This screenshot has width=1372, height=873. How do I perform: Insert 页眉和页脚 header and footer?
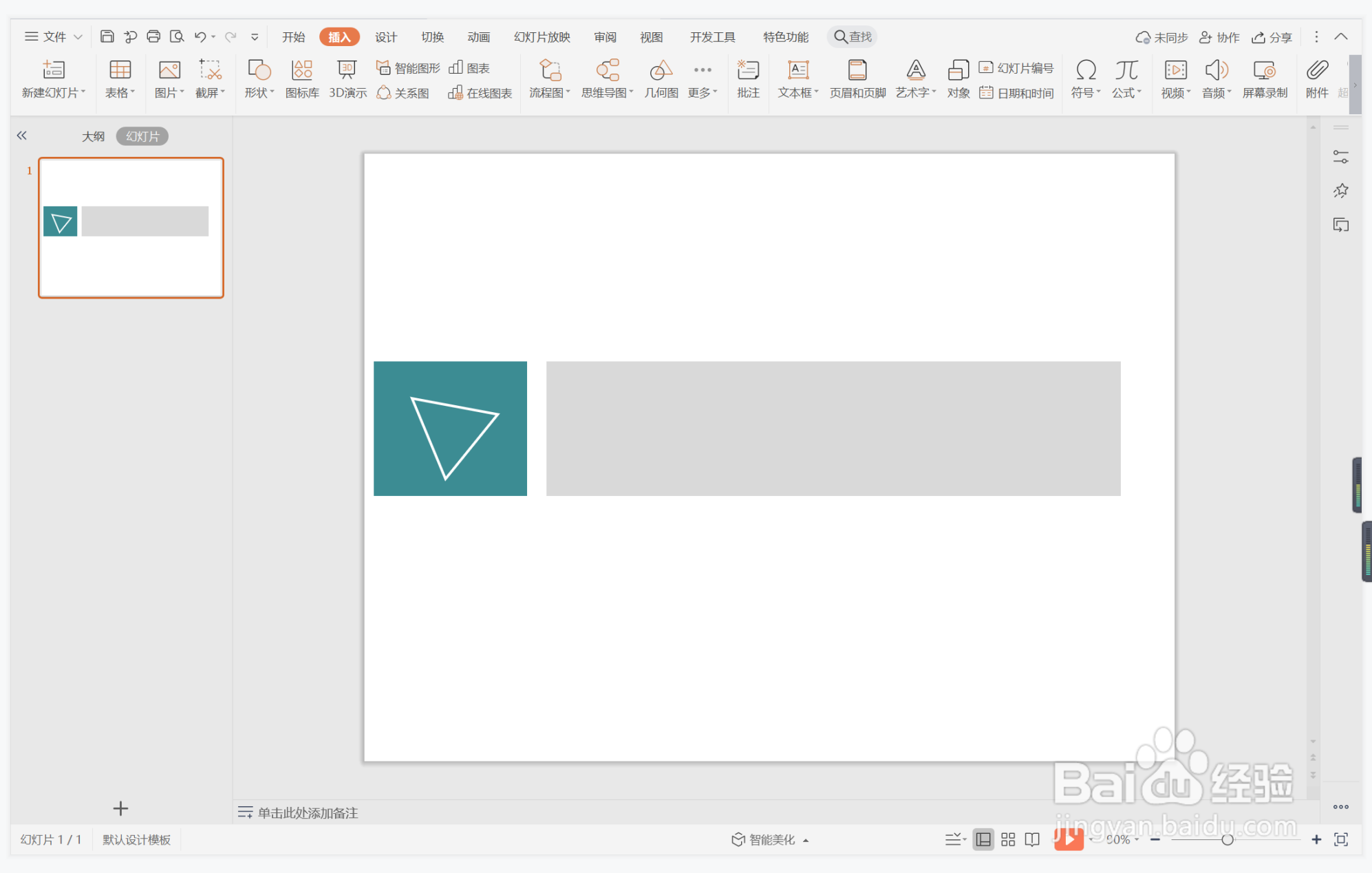[857, 79]
